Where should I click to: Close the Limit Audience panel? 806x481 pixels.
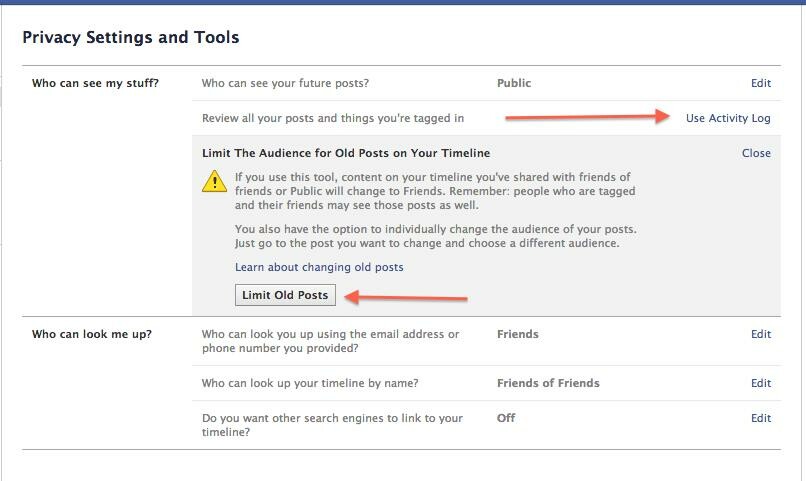click(x=756, y=153)
